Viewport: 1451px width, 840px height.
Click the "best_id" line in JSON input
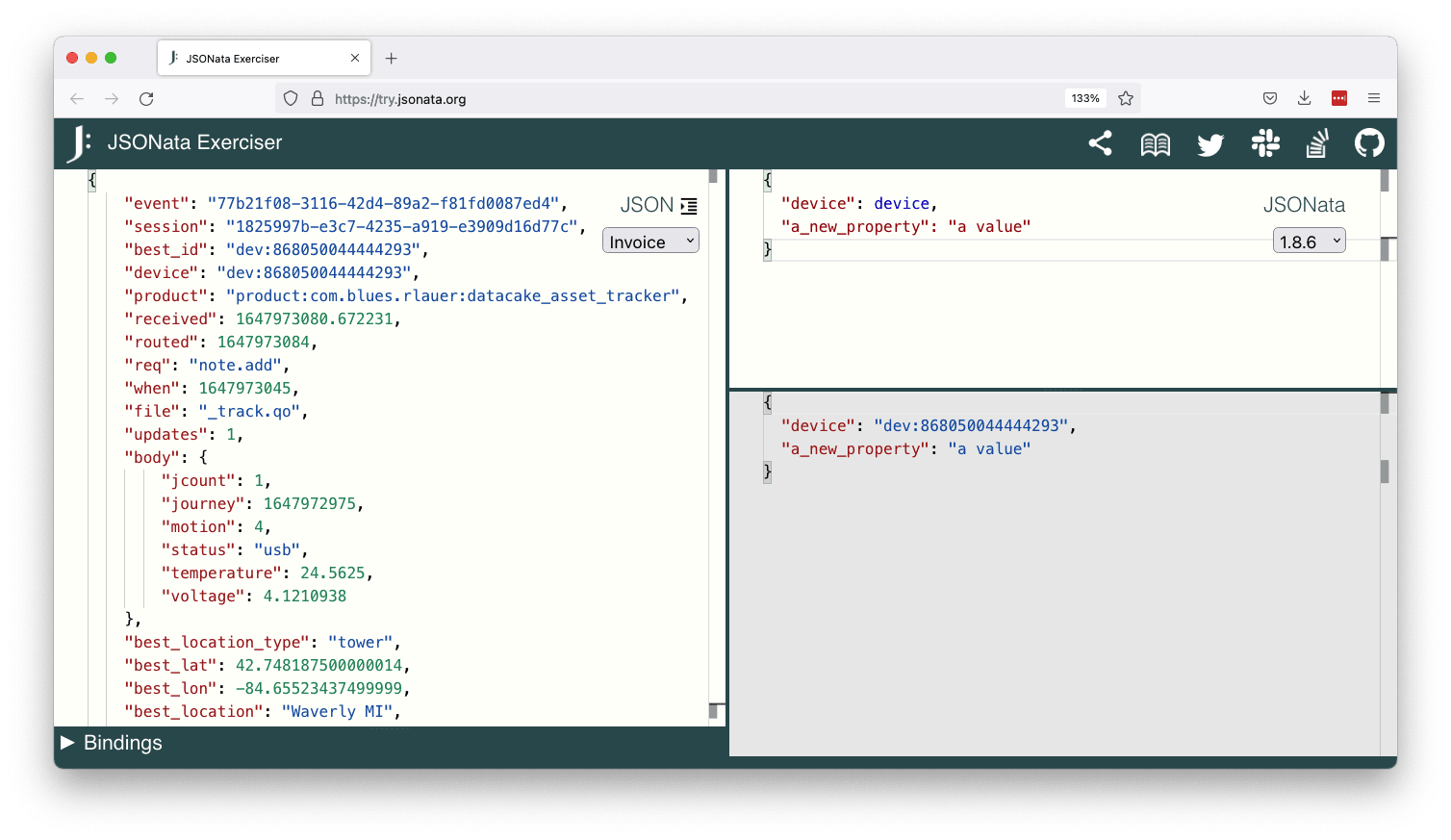click(x=276, y=249)
